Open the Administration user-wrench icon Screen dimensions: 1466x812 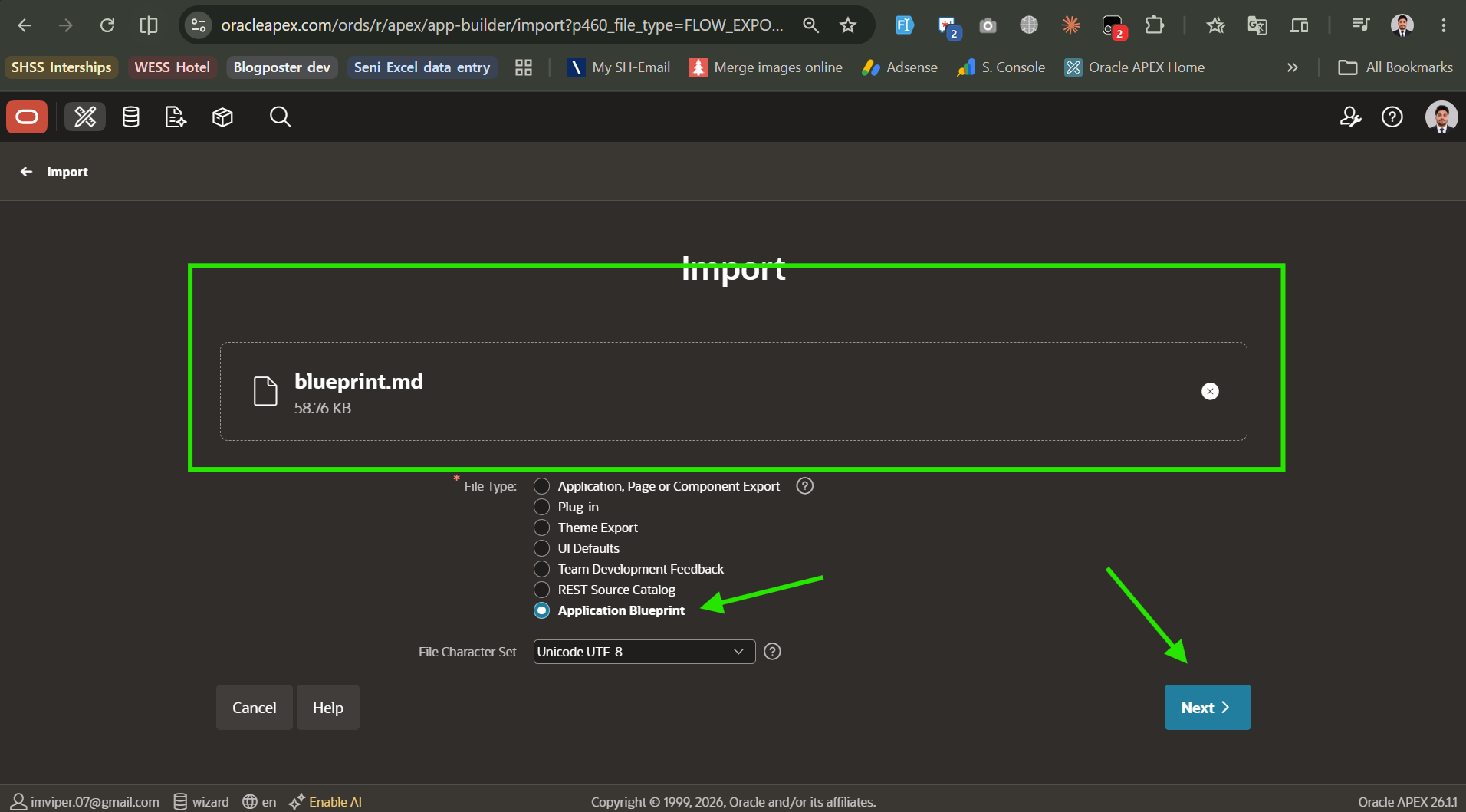tap(1350, 117)
